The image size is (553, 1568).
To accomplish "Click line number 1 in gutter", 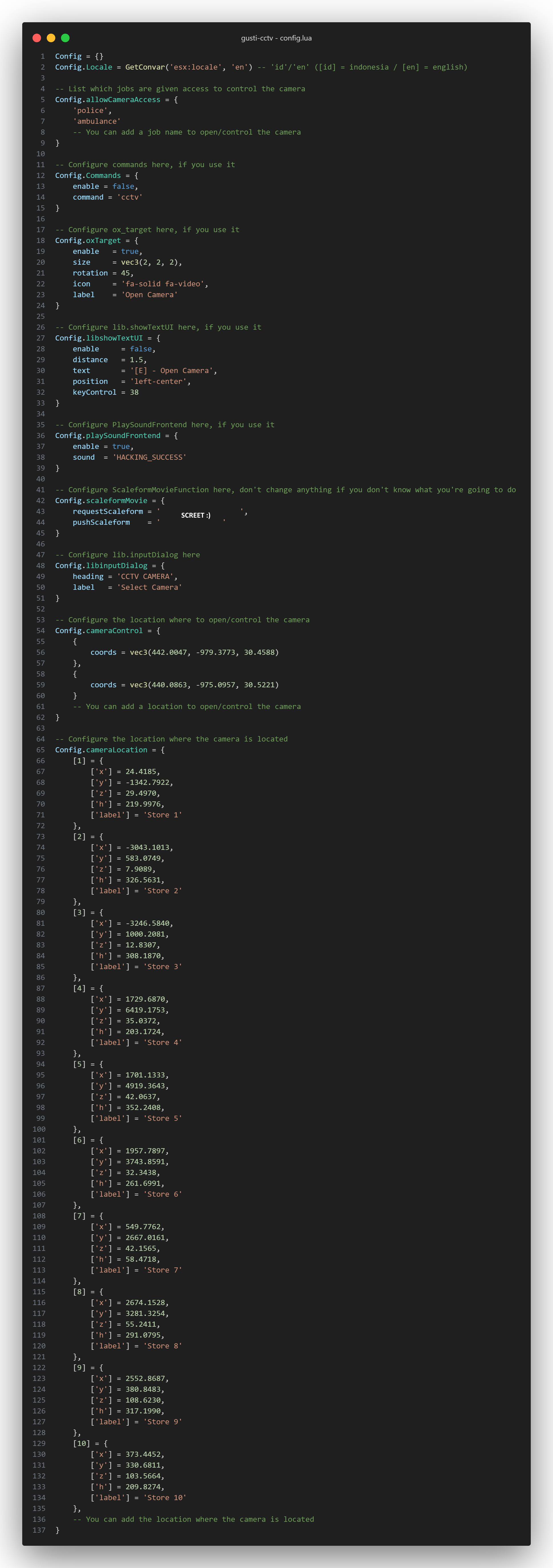I will (x=42, y=56).
